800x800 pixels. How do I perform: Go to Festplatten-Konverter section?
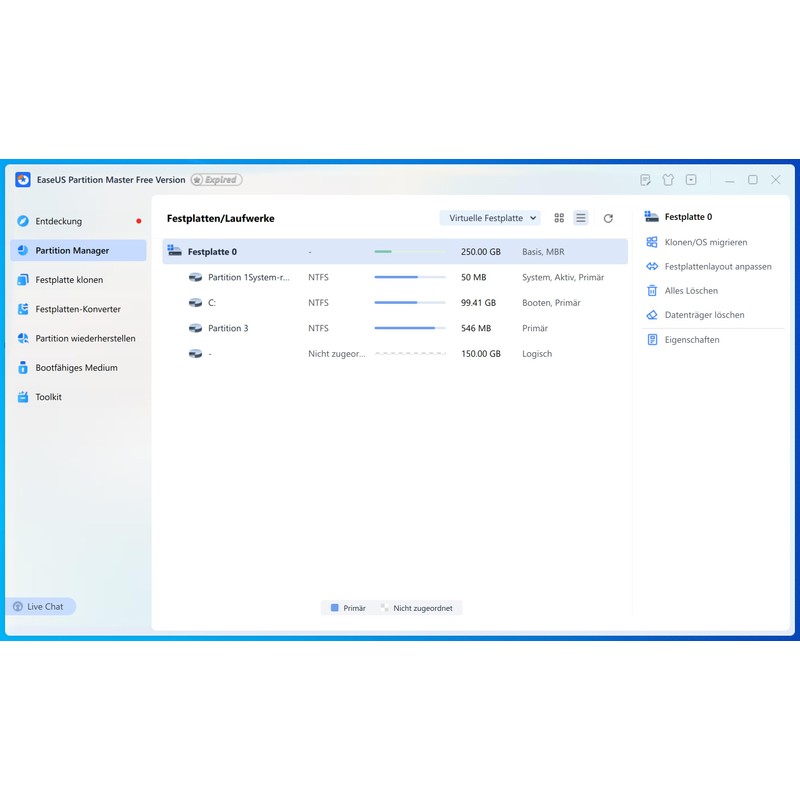77,309
